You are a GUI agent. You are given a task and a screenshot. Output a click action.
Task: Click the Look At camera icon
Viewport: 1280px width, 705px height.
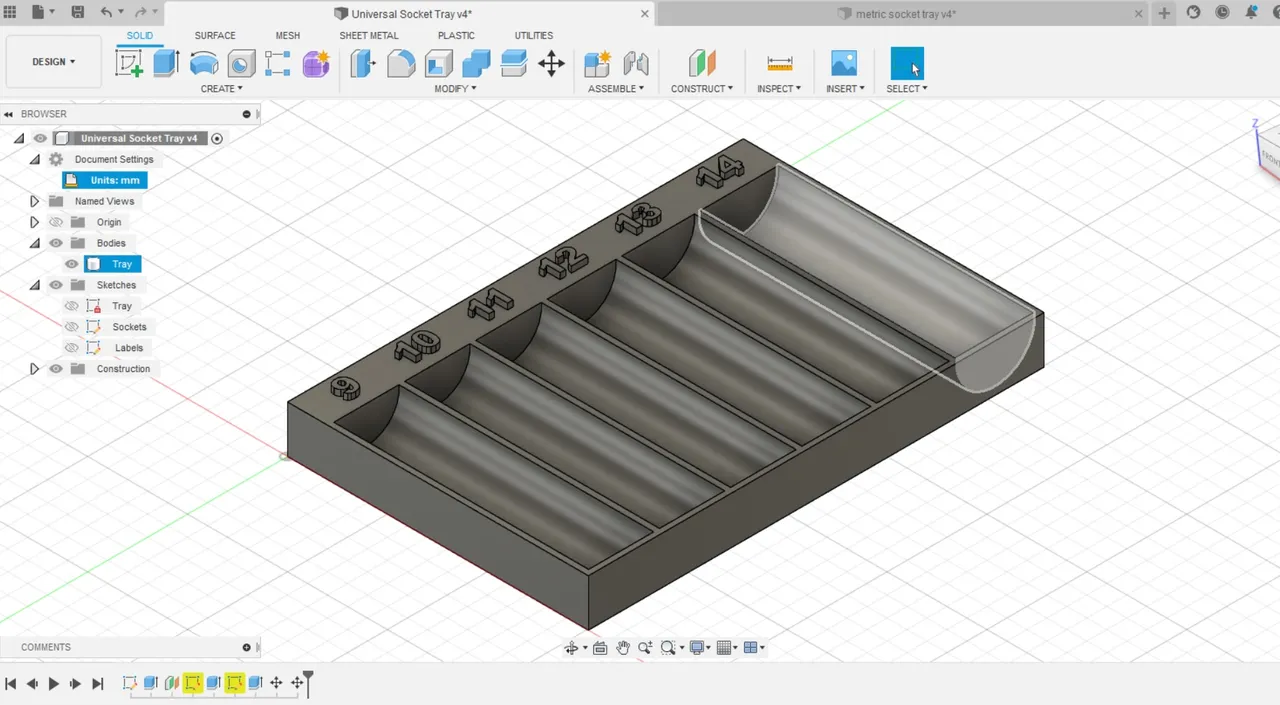600,648
